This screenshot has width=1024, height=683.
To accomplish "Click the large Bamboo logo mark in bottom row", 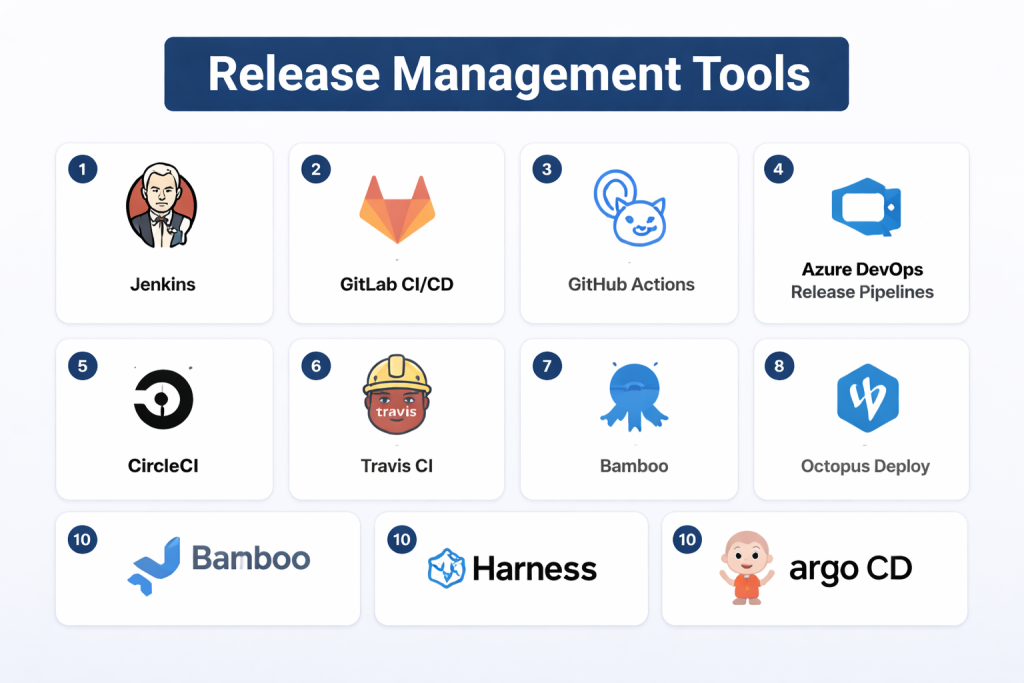I will click(x=153, y=566).
